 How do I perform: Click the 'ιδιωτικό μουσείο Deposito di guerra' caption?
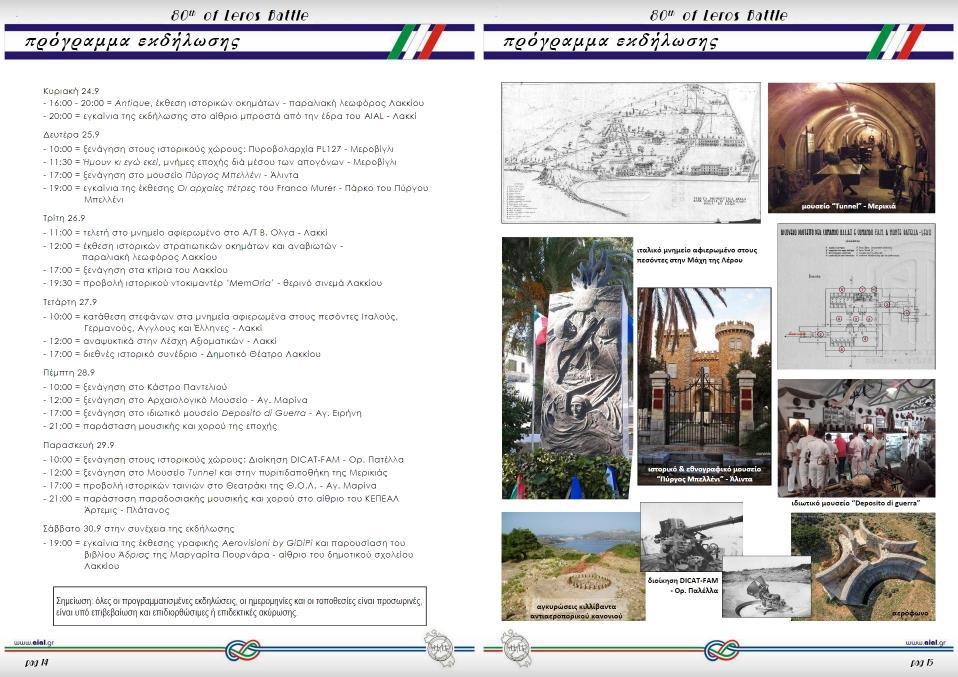[x=855, y=503]
